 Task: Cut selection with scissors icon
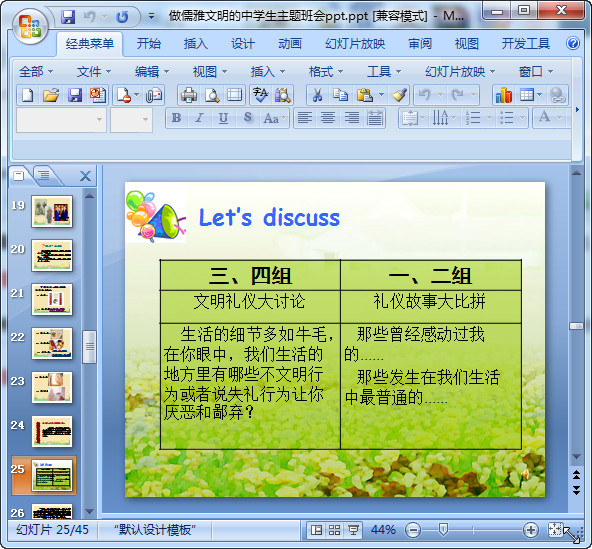(318, 95)
